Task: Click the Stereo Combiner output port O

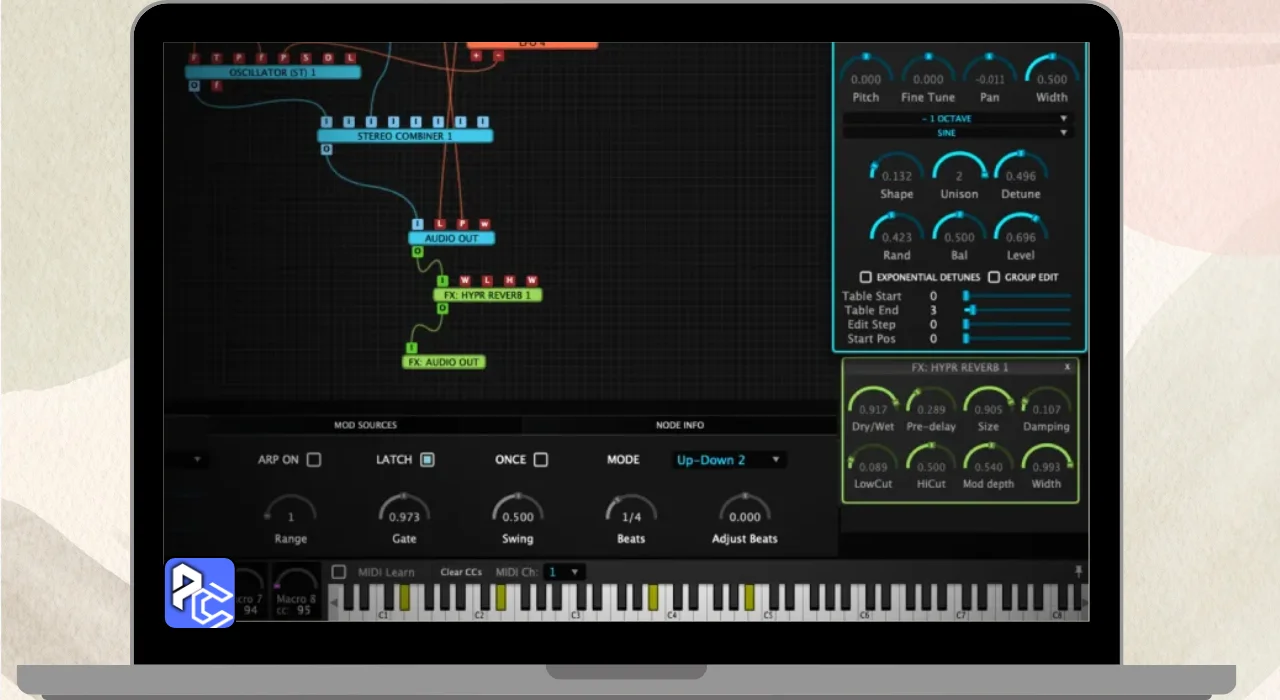Action: tap(326, 149)
